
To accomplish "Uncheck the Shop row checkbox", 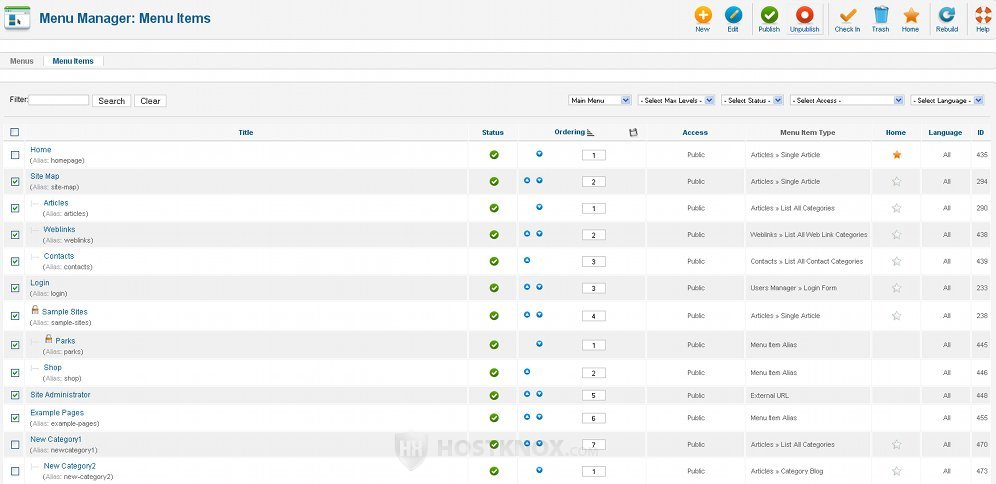I will pos(15,373).
